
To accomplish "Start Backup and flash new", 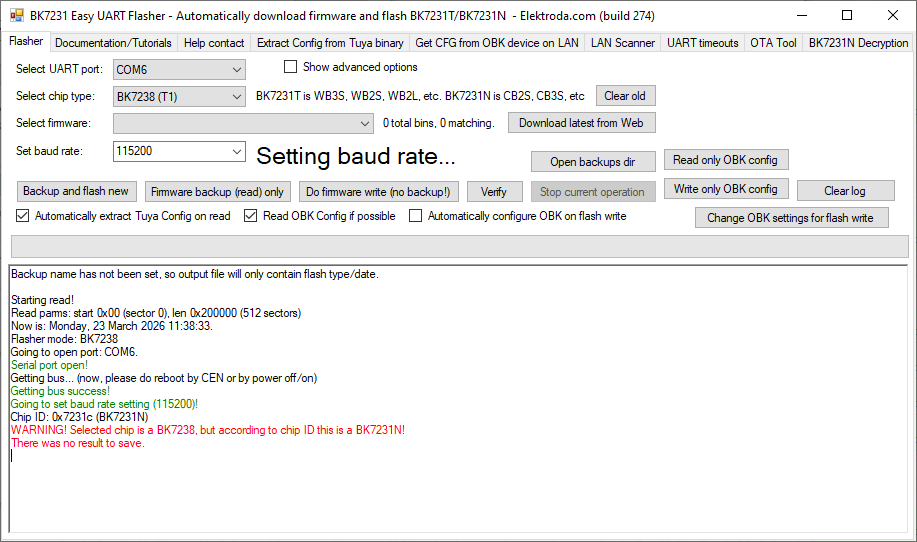I will [x=76, y=191].
